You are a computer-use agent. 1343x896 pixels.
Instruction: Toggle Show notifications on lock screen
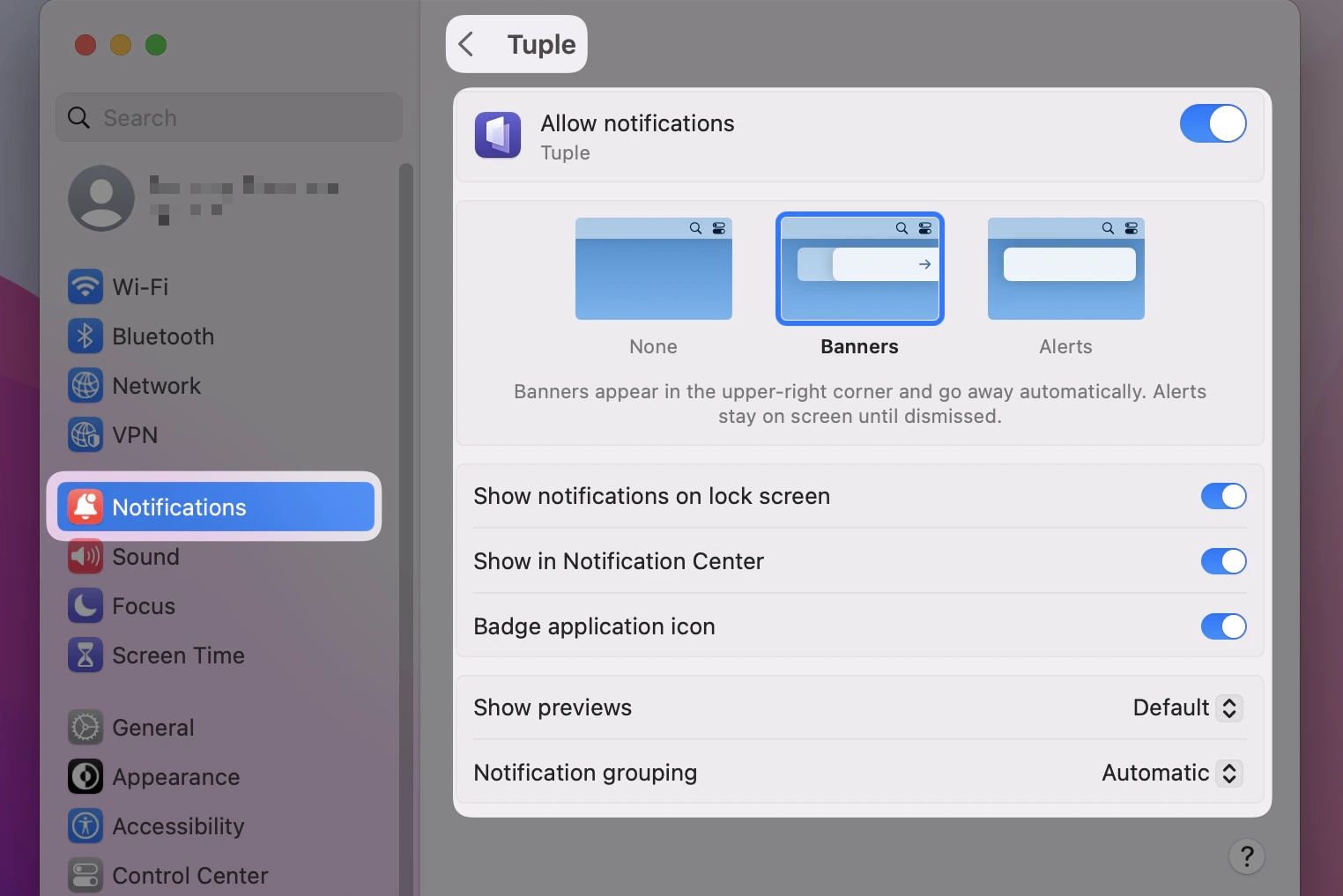pos(1224,496)
